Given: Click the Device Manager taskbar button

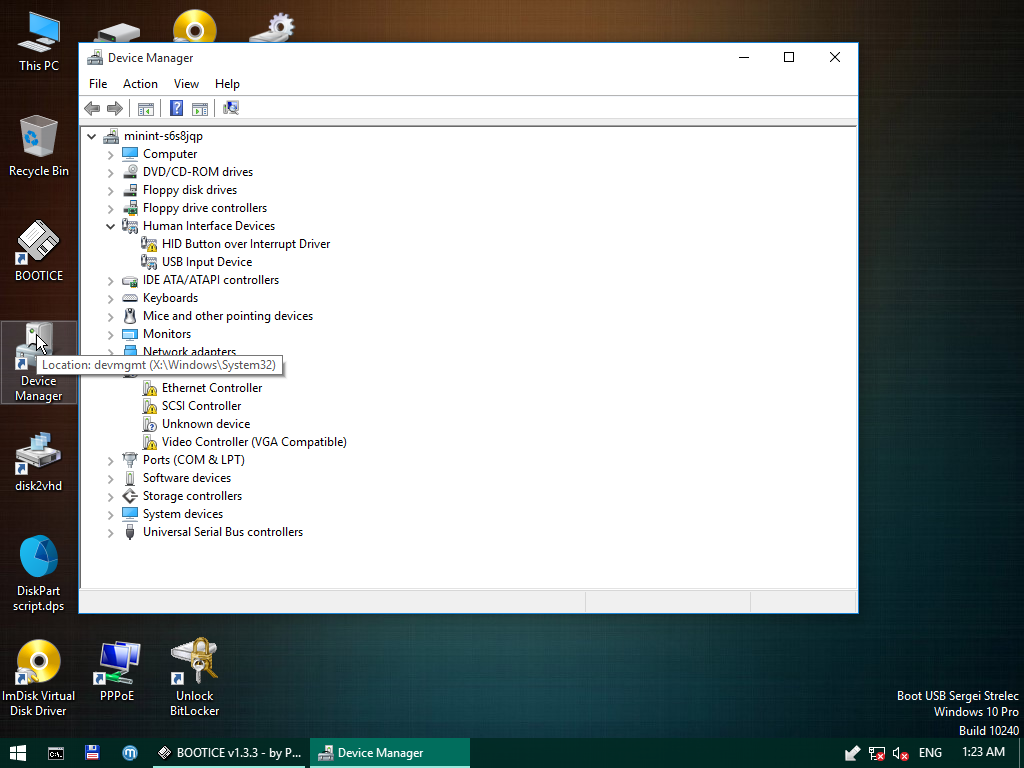Looking at the screenshot, I should click(x=390, y=753).
